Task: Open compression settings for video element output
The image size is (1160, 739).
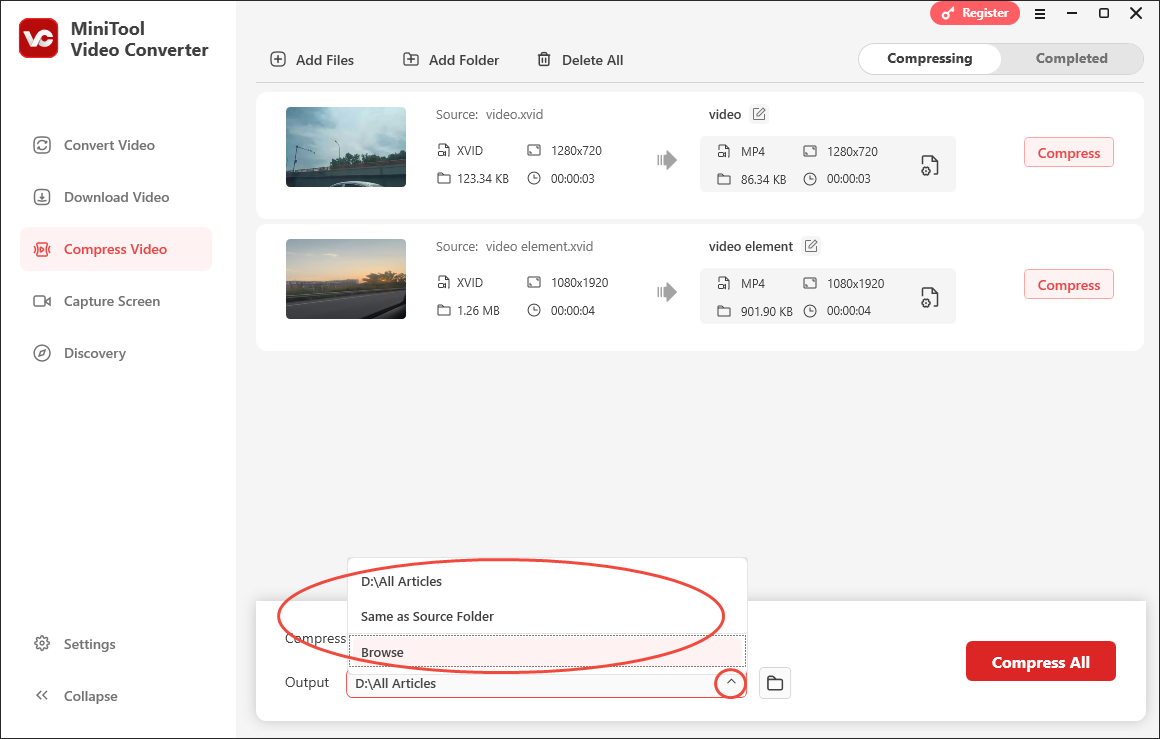Action: click(x=929, y=297)
